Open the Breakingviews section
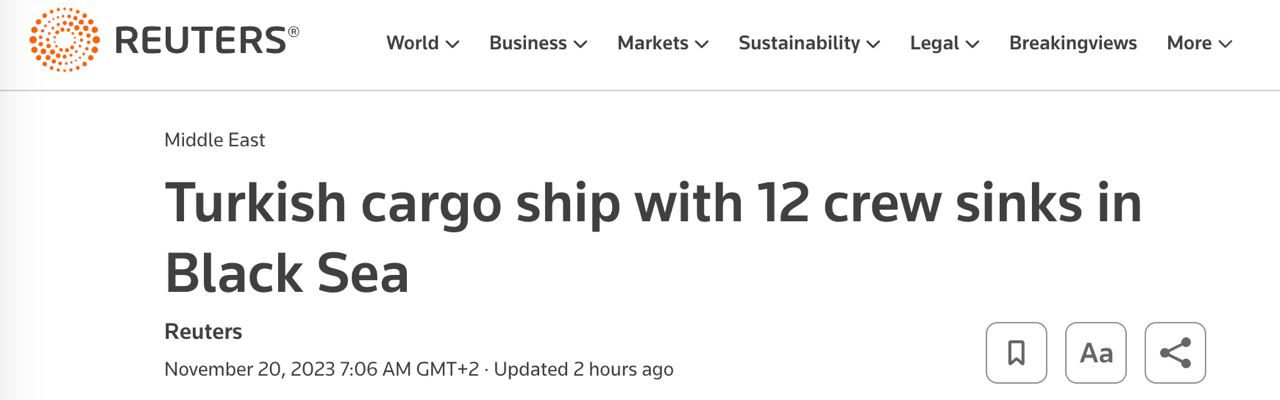Viewport: 1280px width, 400px height. (1073, 43)
